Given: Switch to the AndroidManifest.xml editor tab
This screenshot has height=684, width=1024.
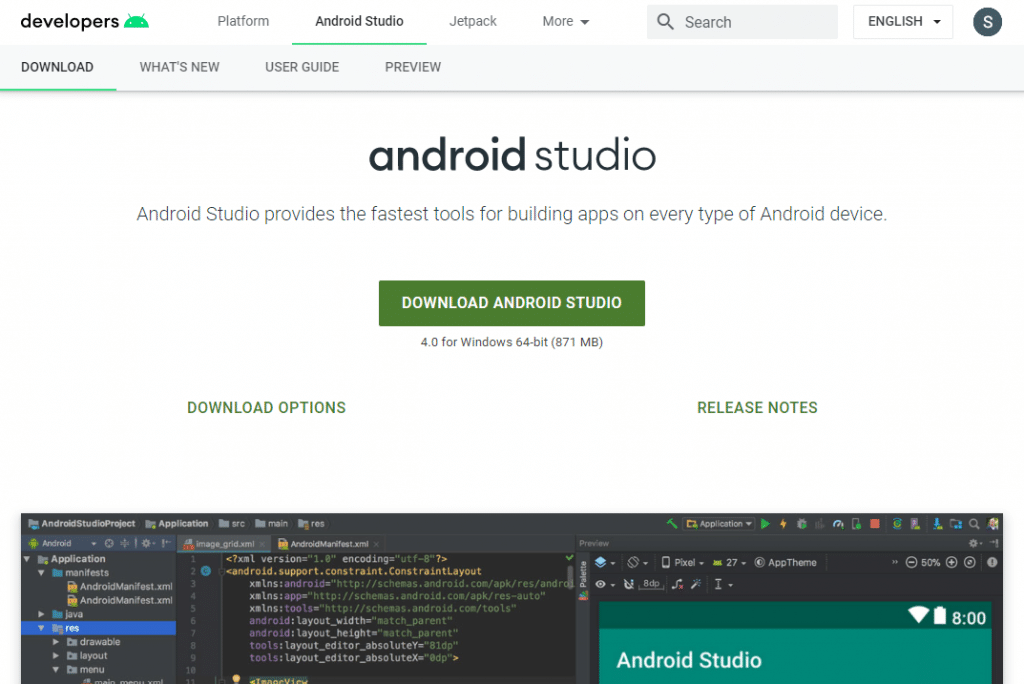Looking at the screenshot, I should pos(328,544).
